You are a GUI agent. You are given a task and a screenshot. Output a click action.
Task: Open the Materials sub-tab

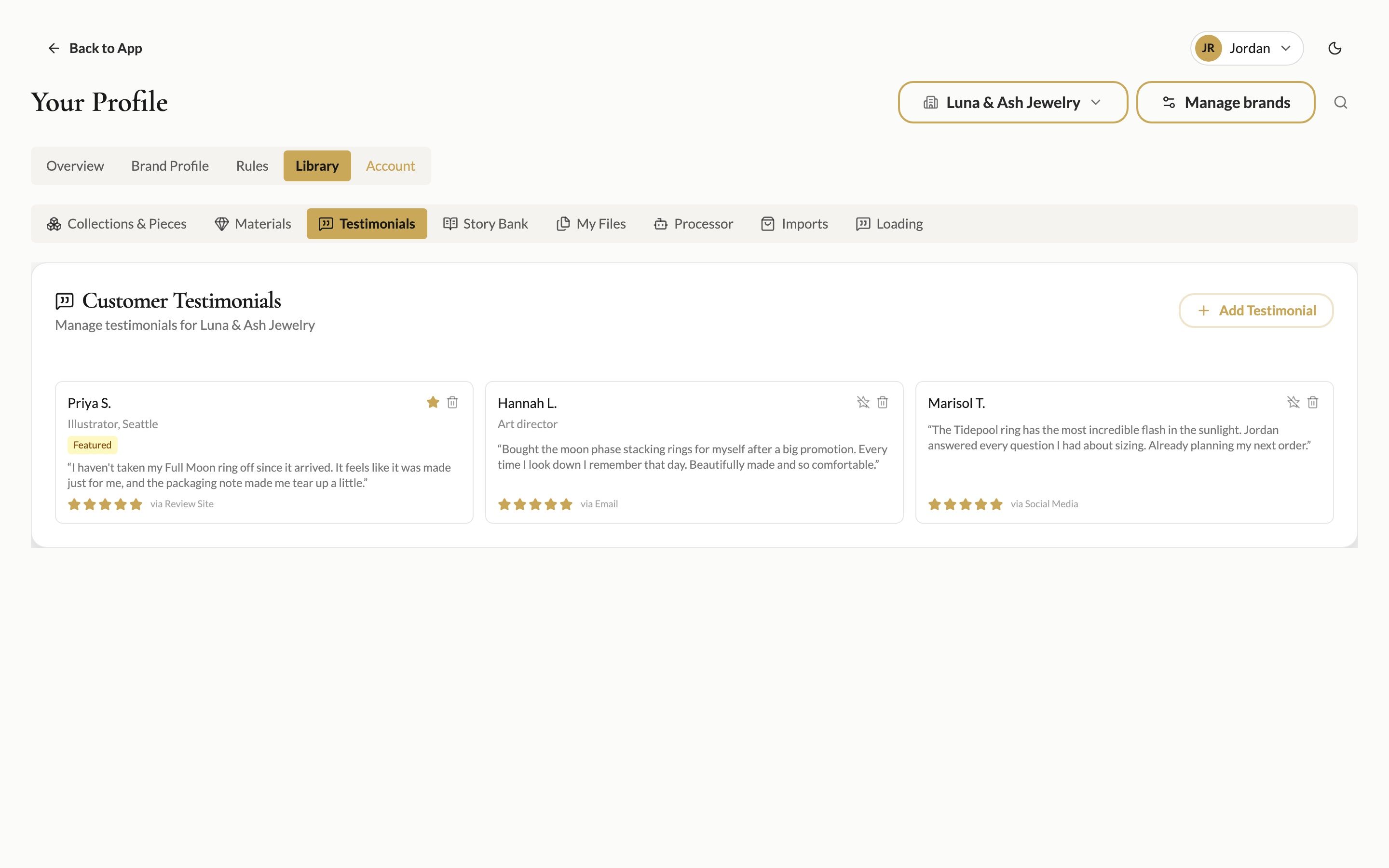253,224
